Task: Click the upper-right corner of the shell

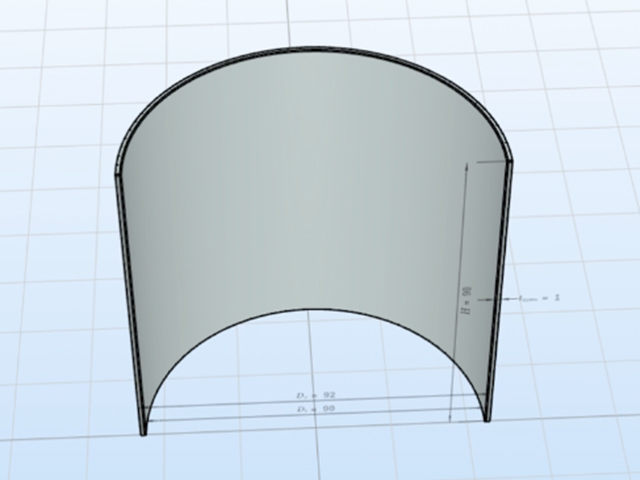Action: (509, 160)
